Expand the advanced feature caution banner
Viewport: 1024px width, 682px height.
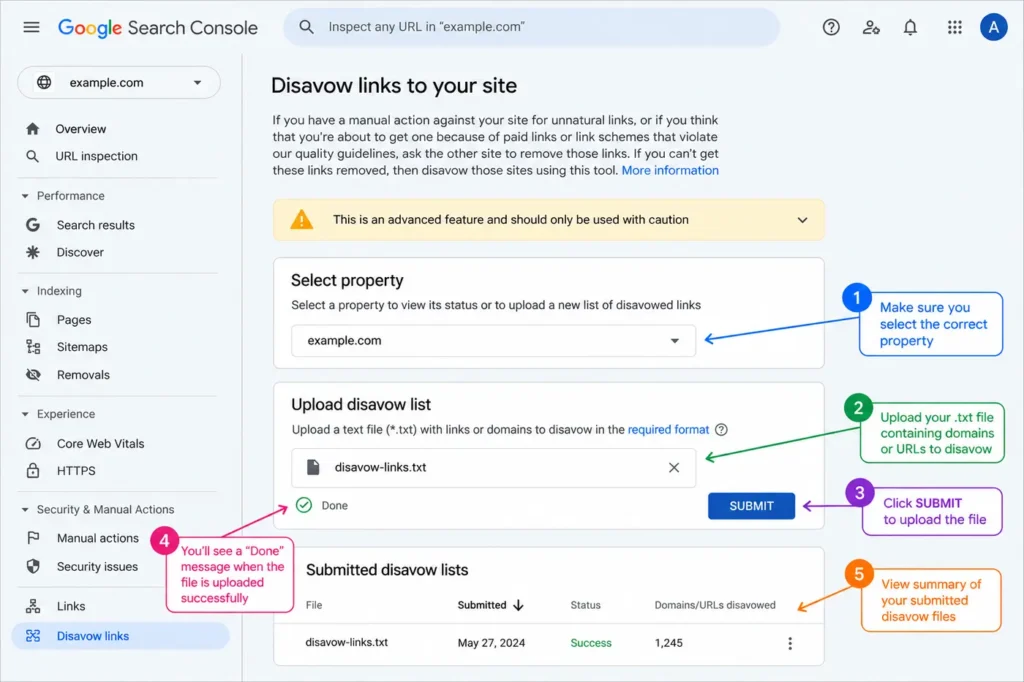click(x=802, y=220)
